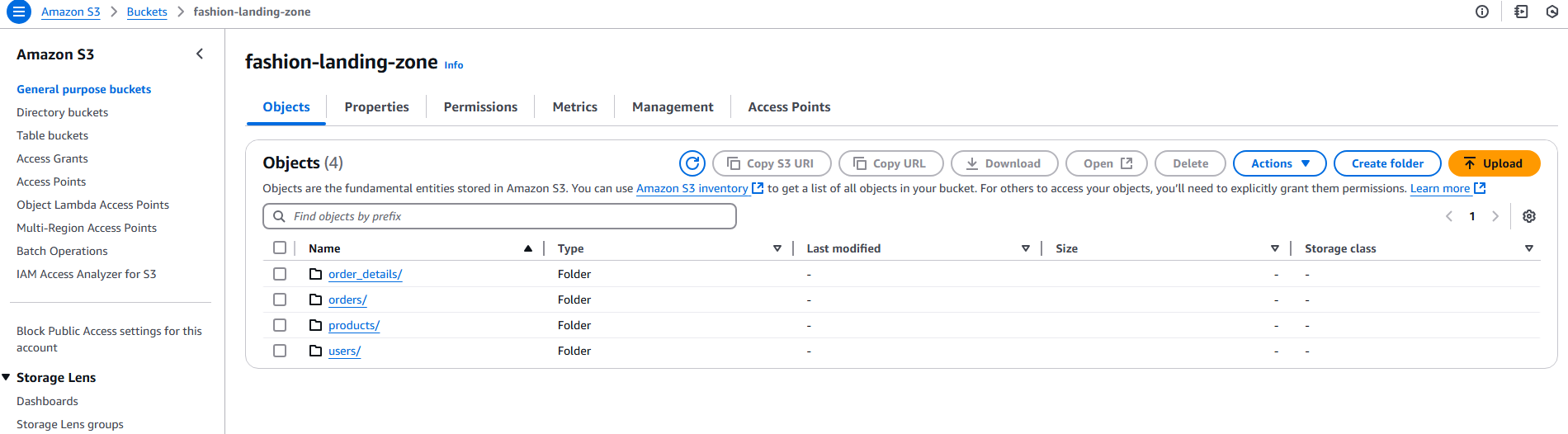The image size is (1568, 434).
Task: Sort by Type column arrow
Action: coord(777,248)
